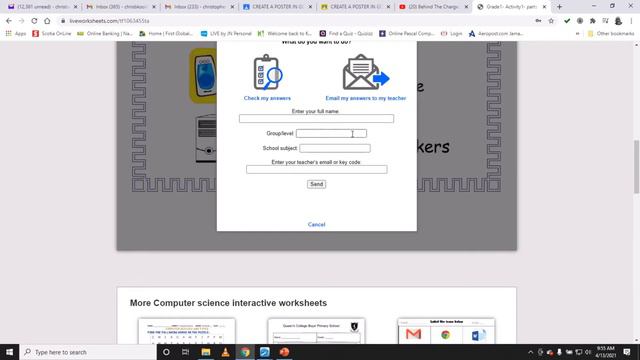
Task: Open File Explorer from the taskbar
Action: pyautogui.click(x=206, y=352)
